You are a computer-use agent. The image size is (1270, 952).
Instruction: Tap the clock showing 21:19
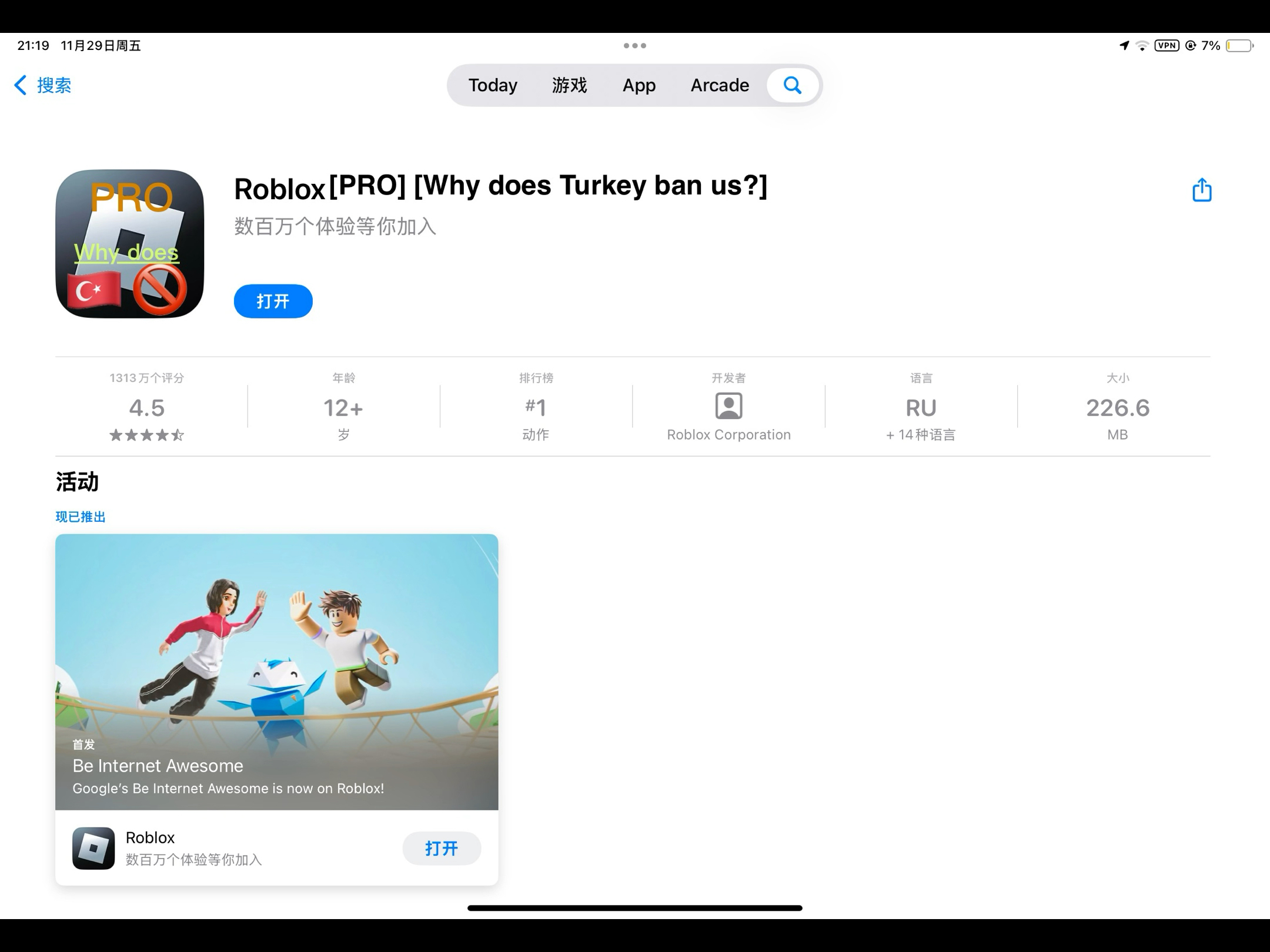tap(34, 45)
